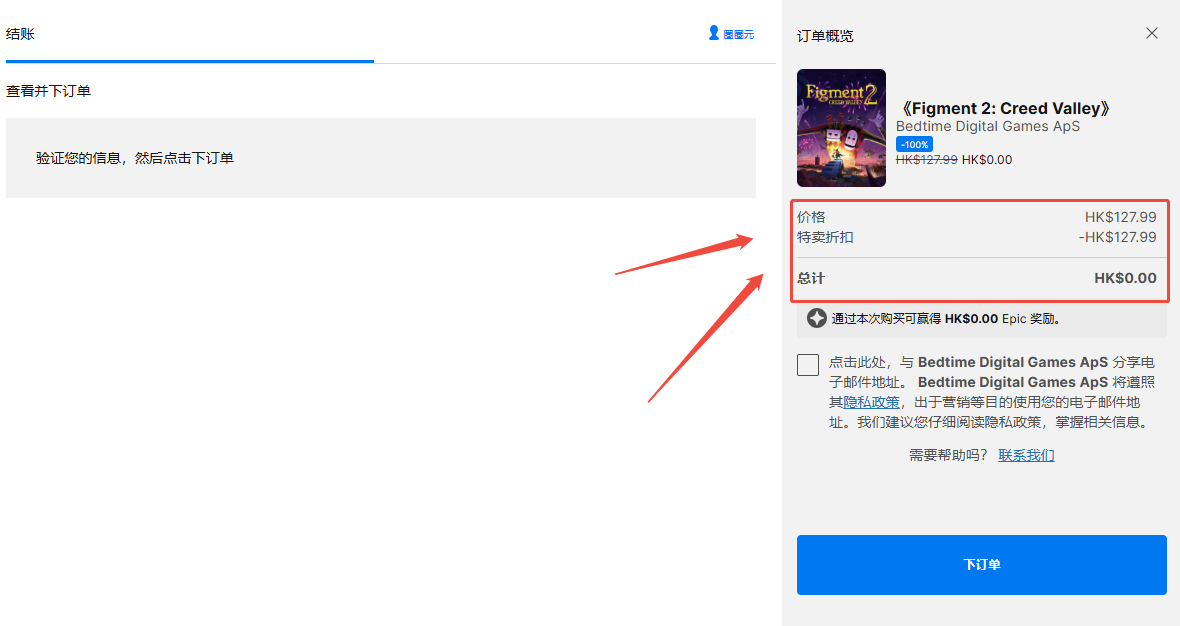The image size is (1180, 626).
Task: Click the 联系我们 contact link
Action: click(1026, 454)
